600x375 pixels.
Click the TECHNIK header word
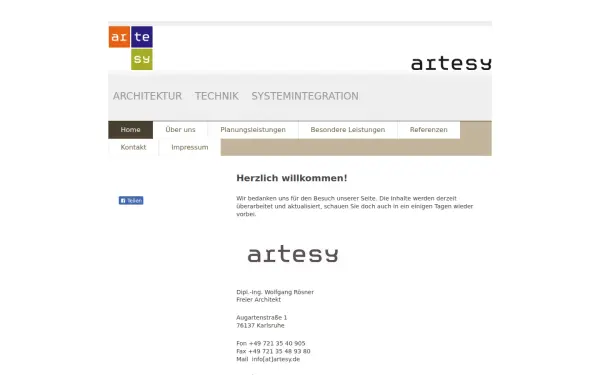tap(217, 96)
